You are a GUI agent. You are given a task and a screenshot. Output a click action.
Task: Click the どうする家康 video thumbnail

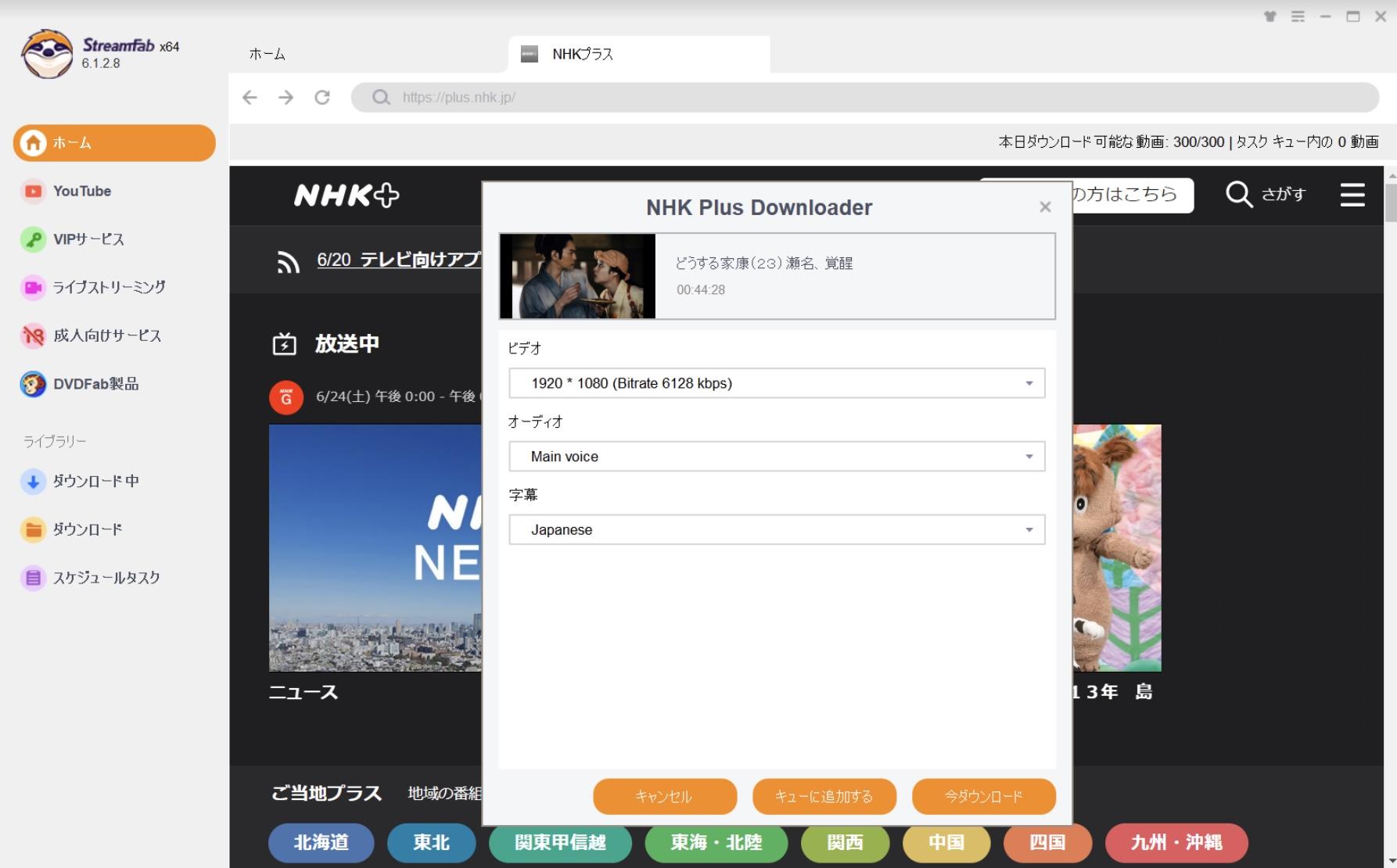coord(577,276)
